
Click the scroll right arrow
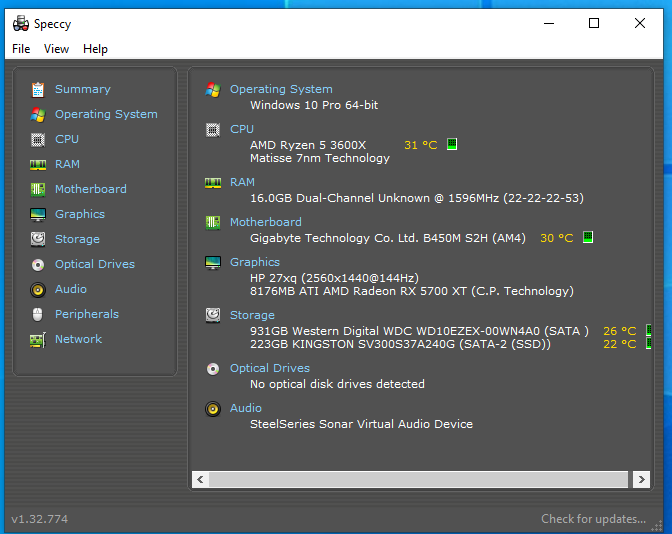pyautogui.click(x=641, y=479)
